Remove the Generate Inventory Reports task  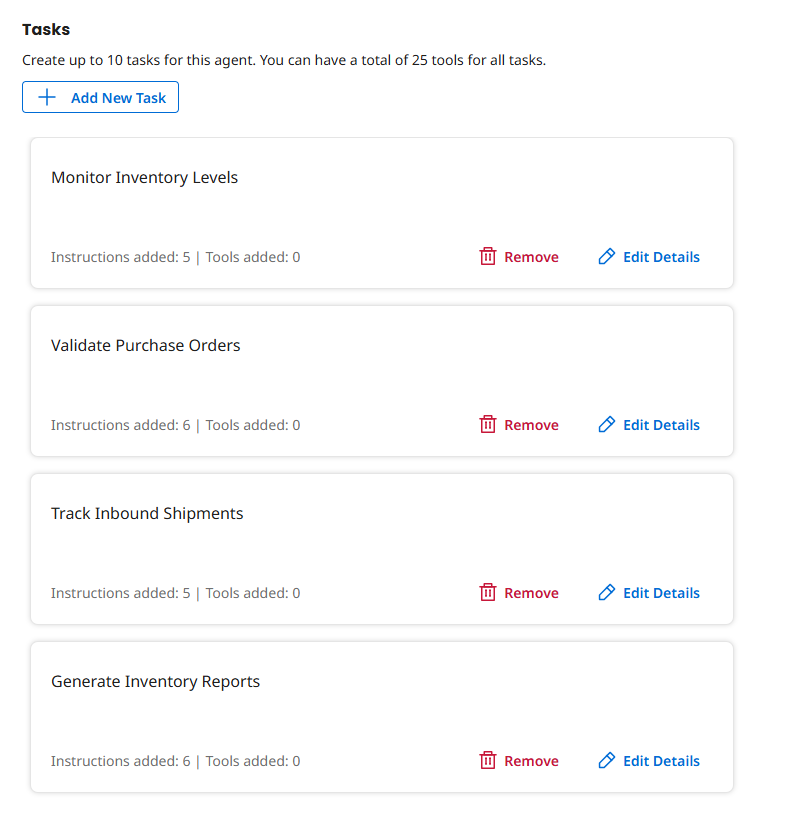pyautogui.click(x=532, y=760)
